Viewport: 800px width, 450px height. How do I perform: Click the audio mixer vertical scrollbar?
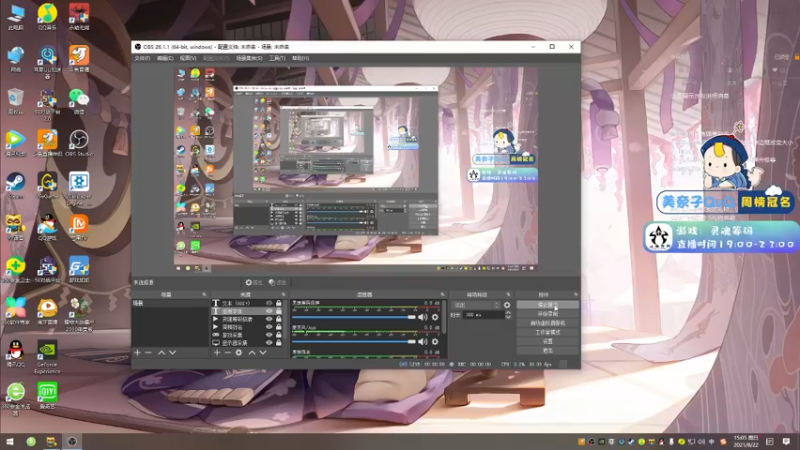[x=445, y=317]
